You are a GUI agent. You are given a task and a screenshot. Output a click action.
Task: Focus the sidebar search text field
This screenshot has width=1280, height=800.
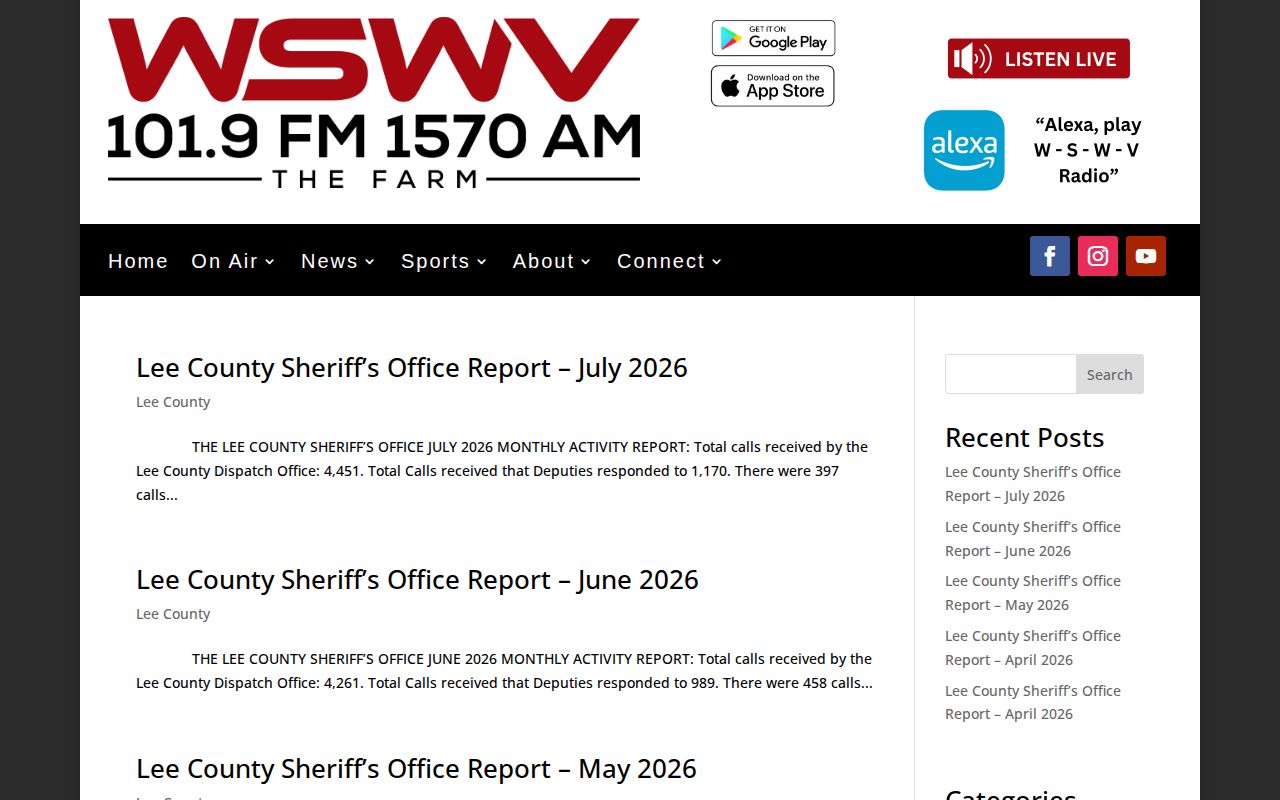(x=1010, y=374)
